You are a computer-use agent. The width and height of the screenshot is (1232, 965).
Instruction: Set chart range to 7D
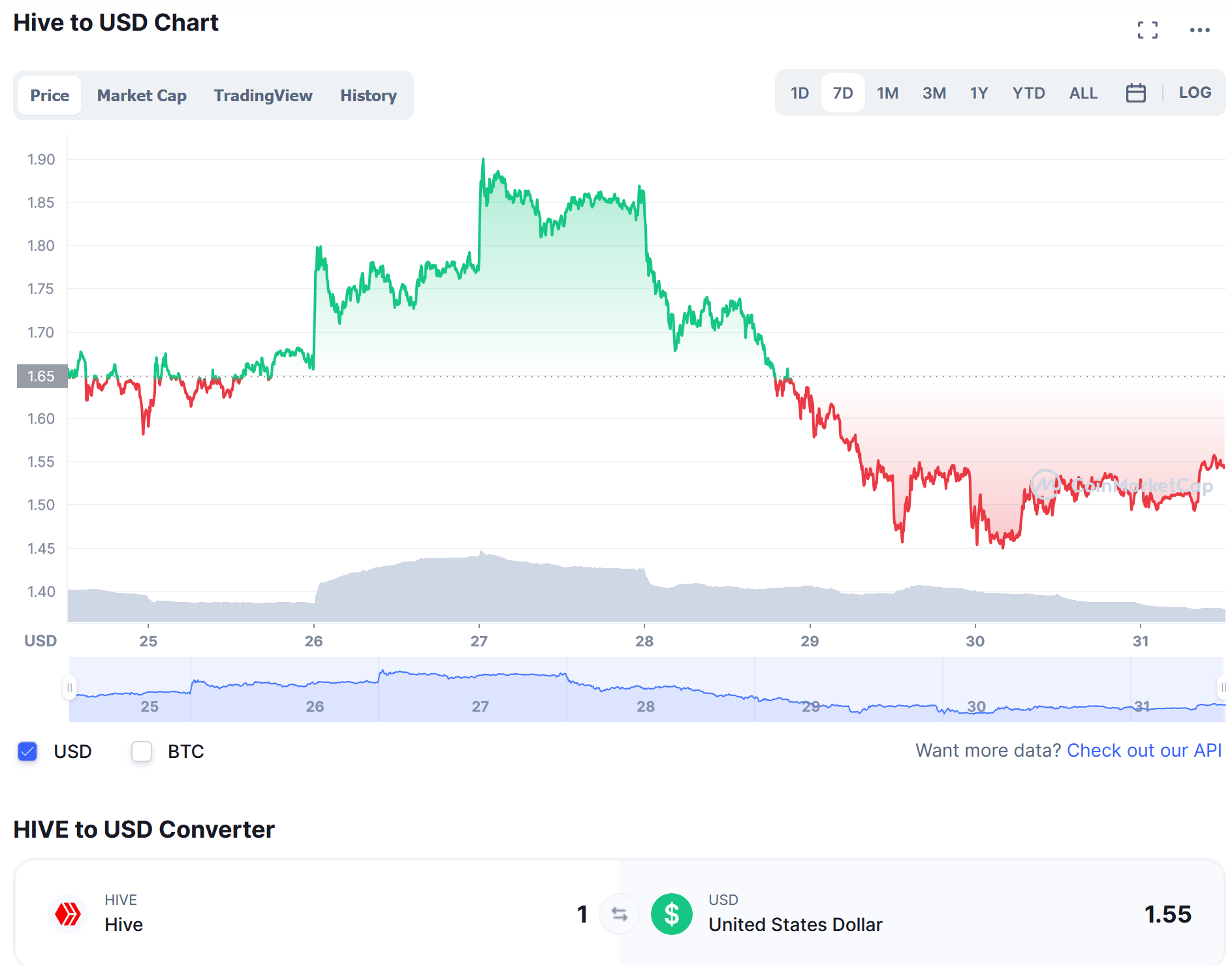click(843, 93)
